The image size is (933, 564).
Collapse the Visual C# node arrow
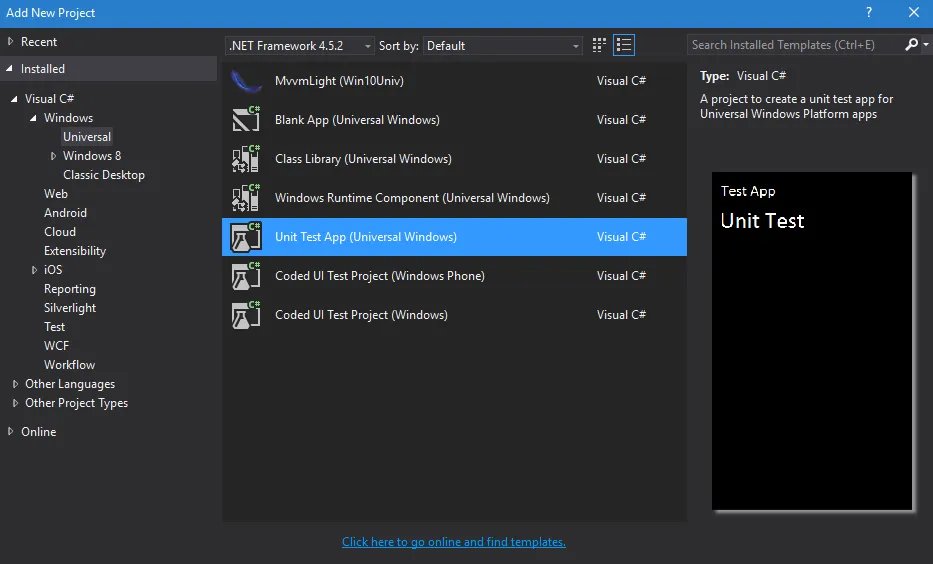coord(14,99)
